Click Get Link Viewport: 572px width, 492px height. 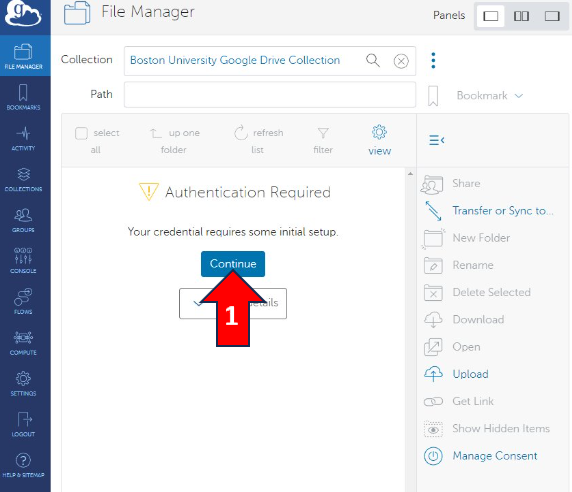tap(459, 402)
